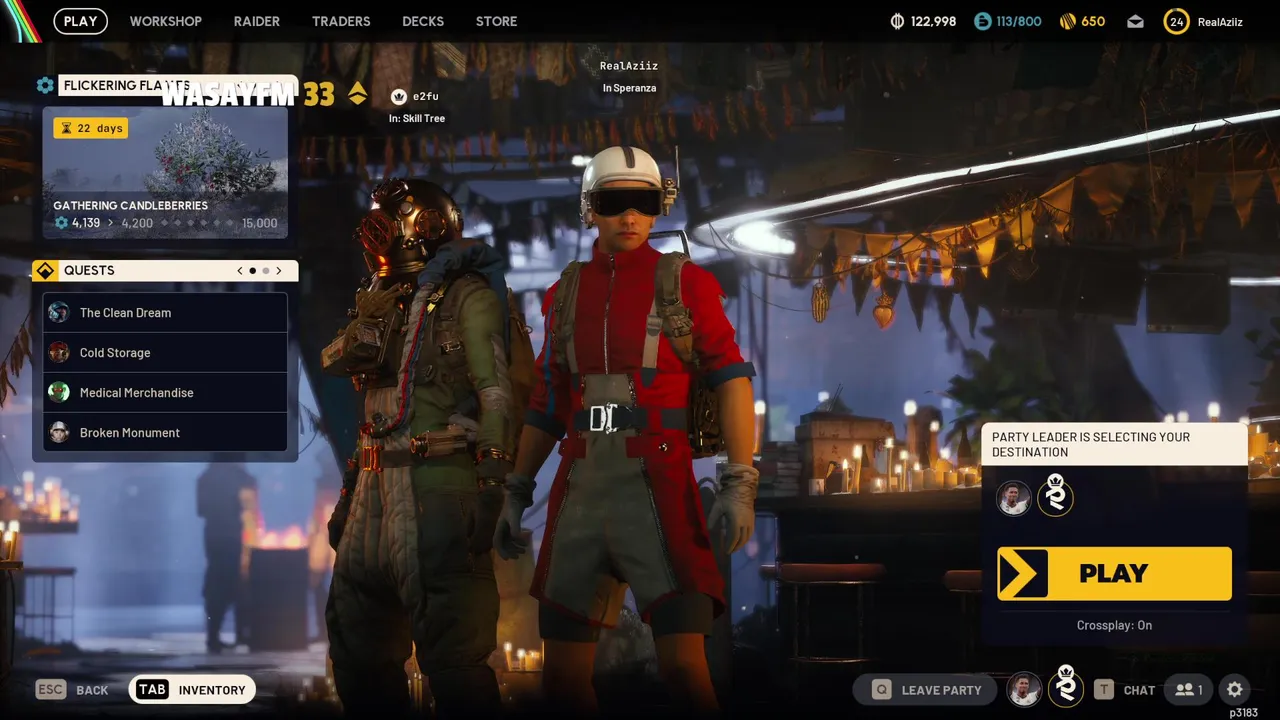
Task: Select the 15,000 event goal value
Action: (x=260, y=223)
